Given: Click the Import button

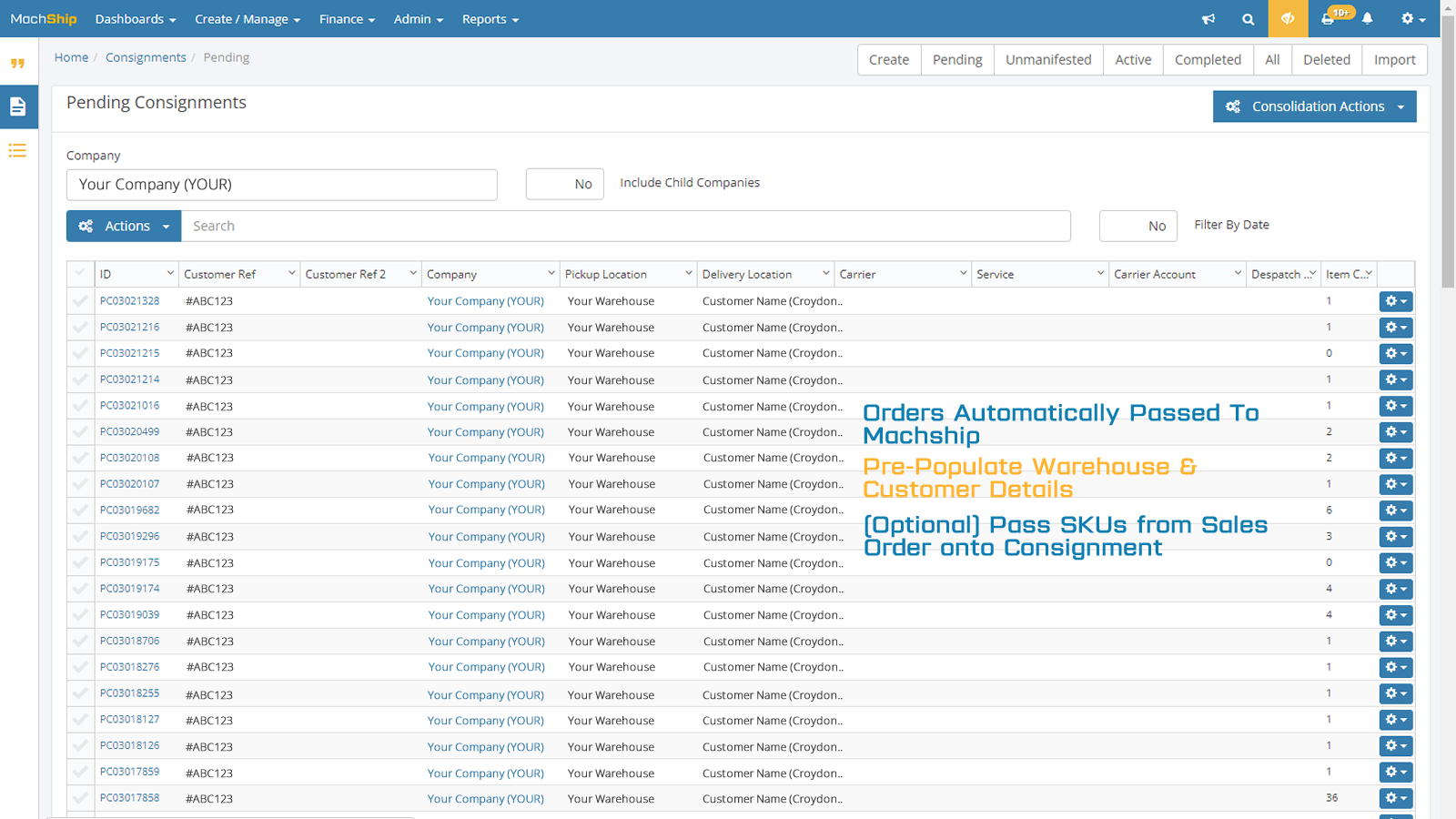Looking at the screenshot, I should coord(1394,60).
